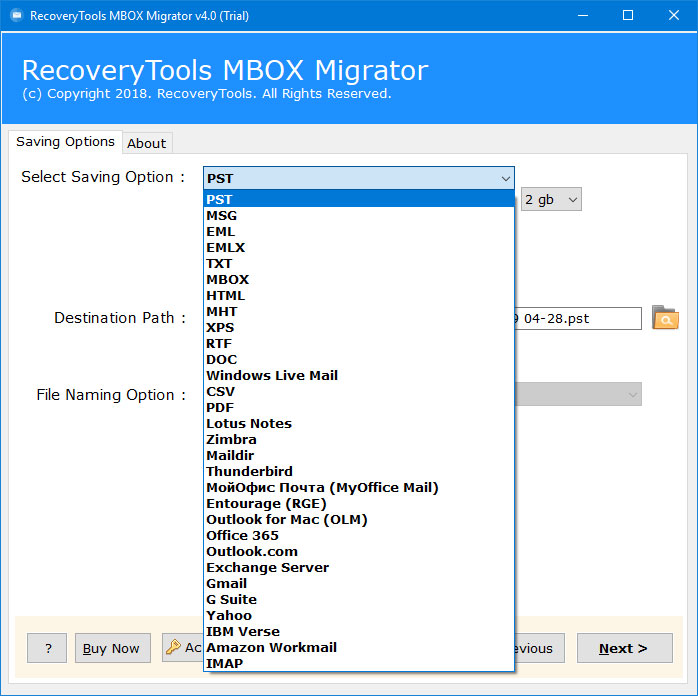Pick IBM Verse option
The height and width of the screenshot is (696, 698).
point(359,632)
